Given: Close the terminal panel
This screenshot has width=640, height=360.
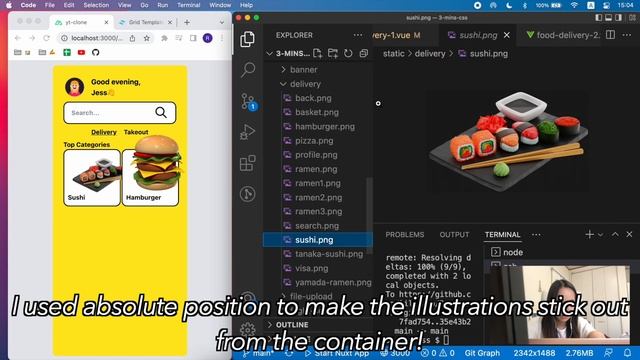Looking at the screenshot, I should 629,234.
